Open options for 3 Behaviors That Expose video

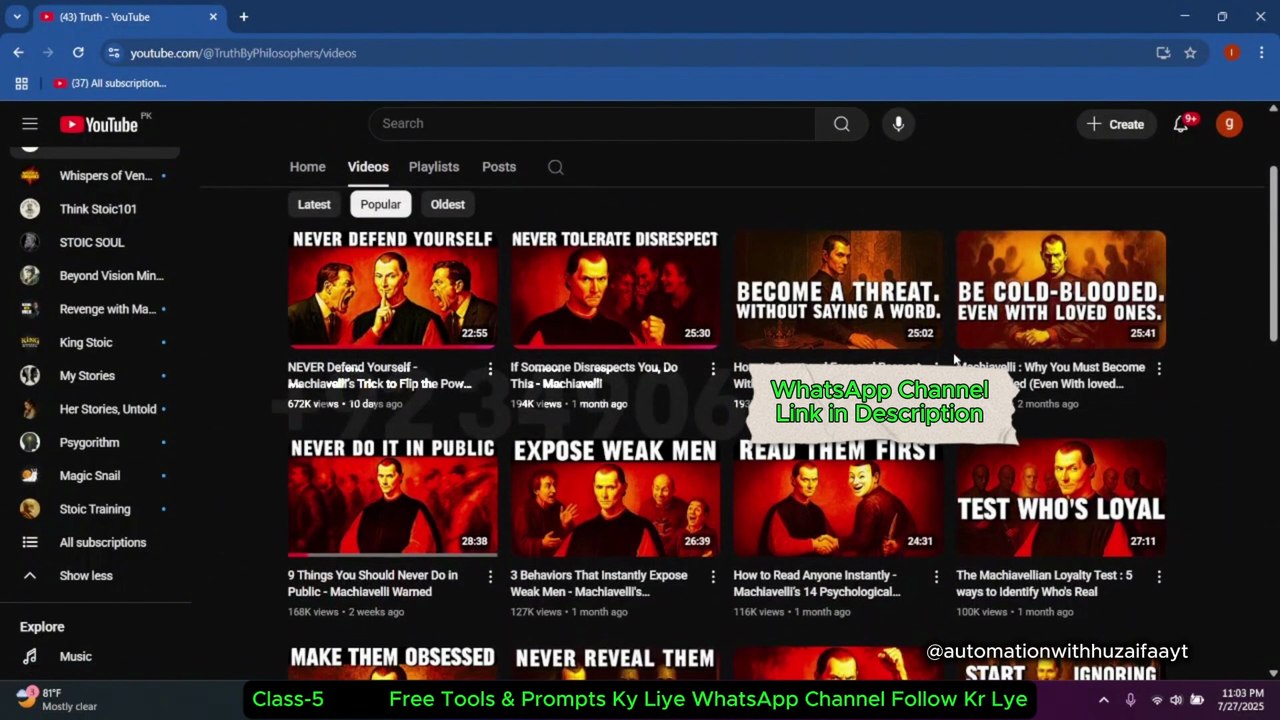pos(713,577)
